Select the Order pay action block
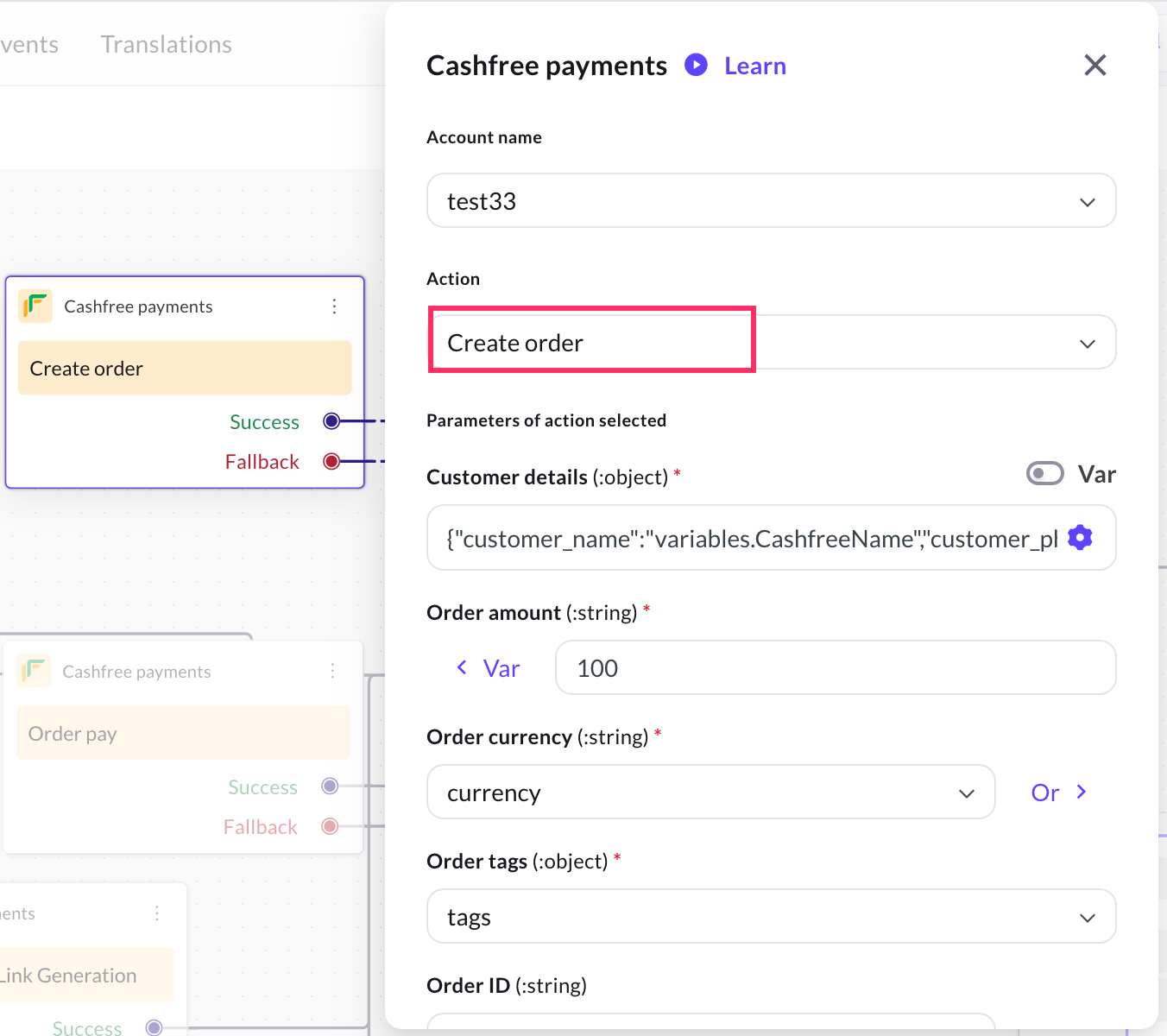This screenshot has height=1036, width=1167. pos(183,734)
